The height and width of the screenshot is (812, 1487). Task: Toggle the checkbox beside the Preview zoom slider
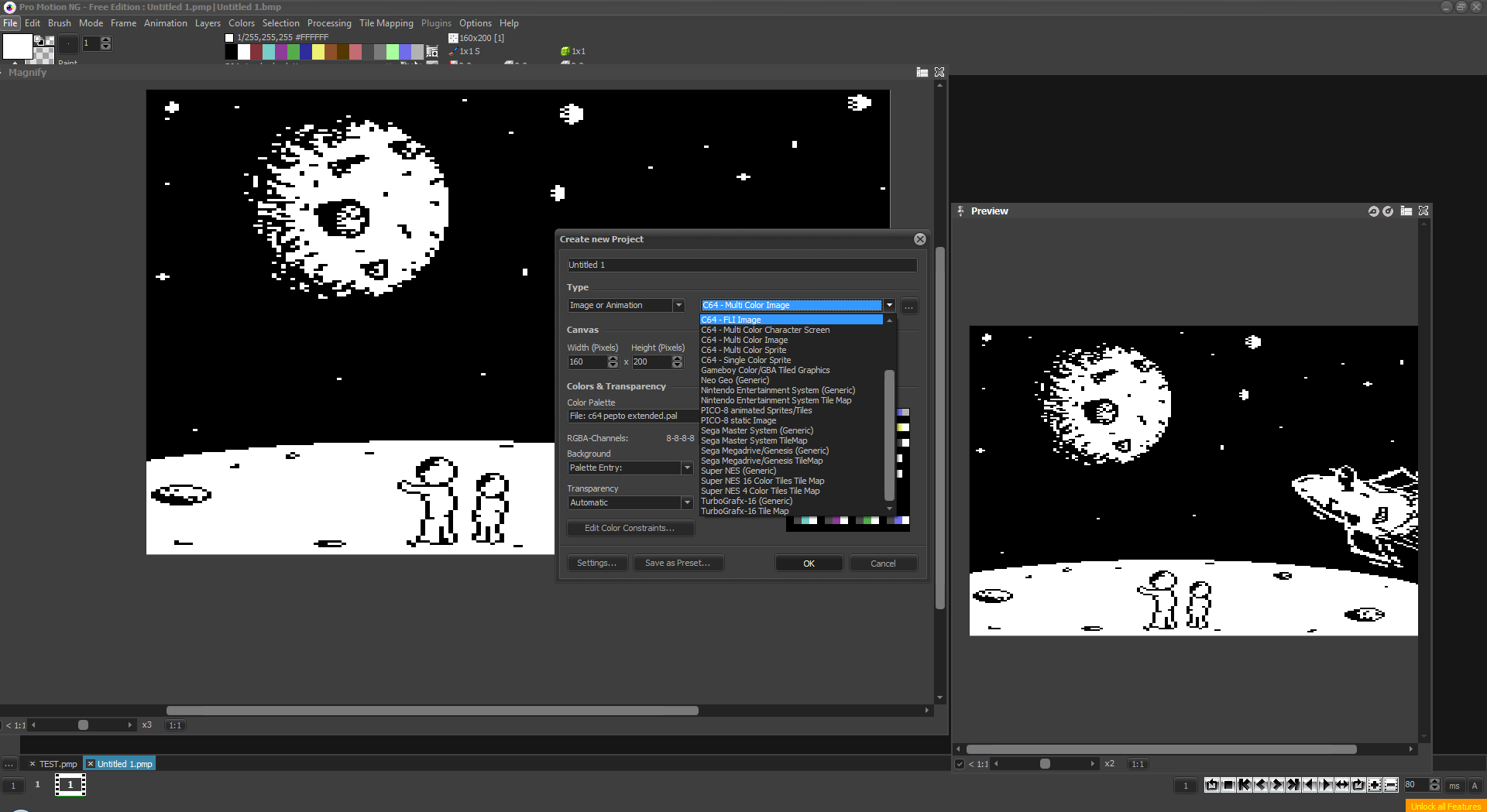[x=960, y=764]
